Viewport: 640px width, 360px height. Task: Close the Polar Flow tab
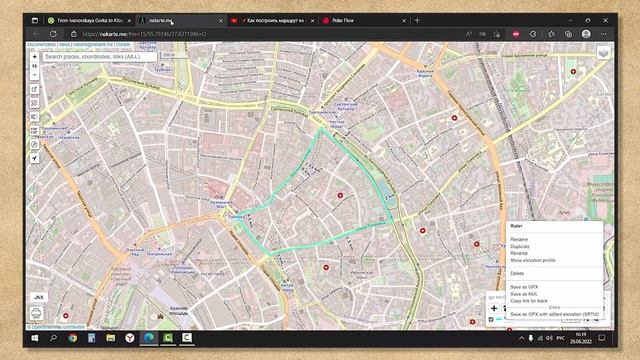pos(404,20)
